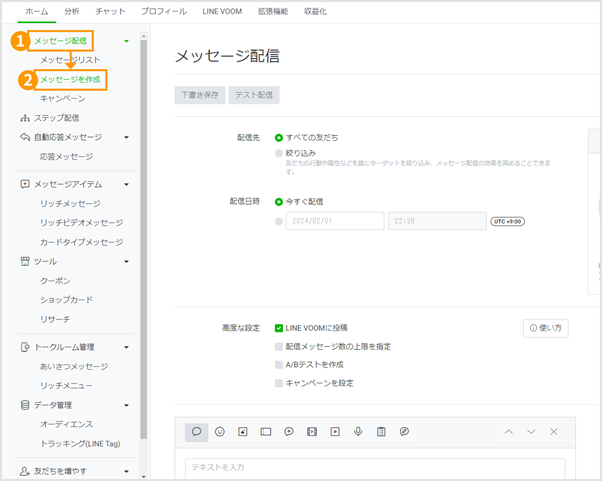Click the 自動応答メッセージ reply arrow icon

click(25, 137)
